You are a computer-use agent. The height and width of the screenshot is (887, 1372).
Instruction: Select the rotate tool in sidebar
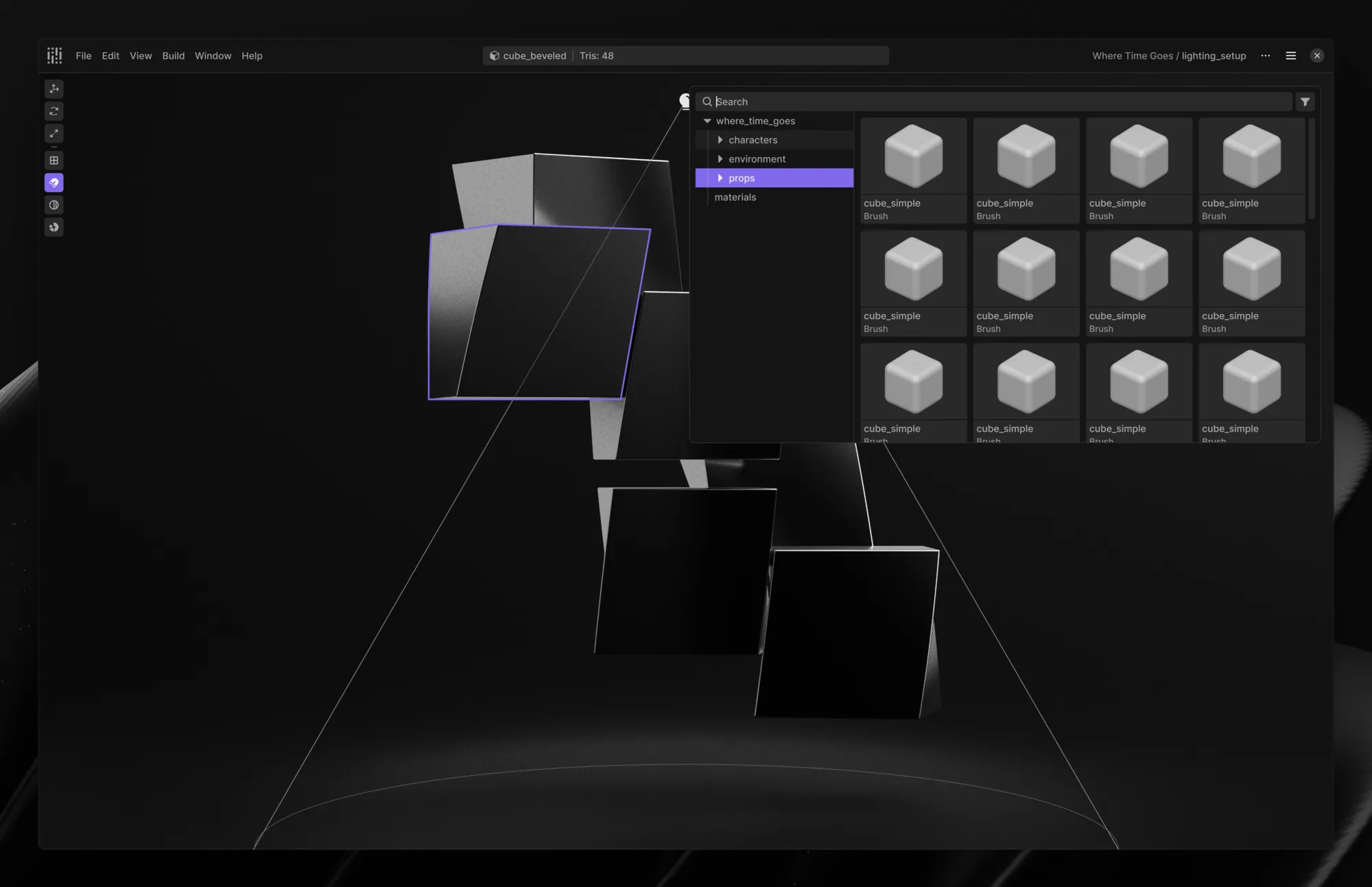coord(54,111)
